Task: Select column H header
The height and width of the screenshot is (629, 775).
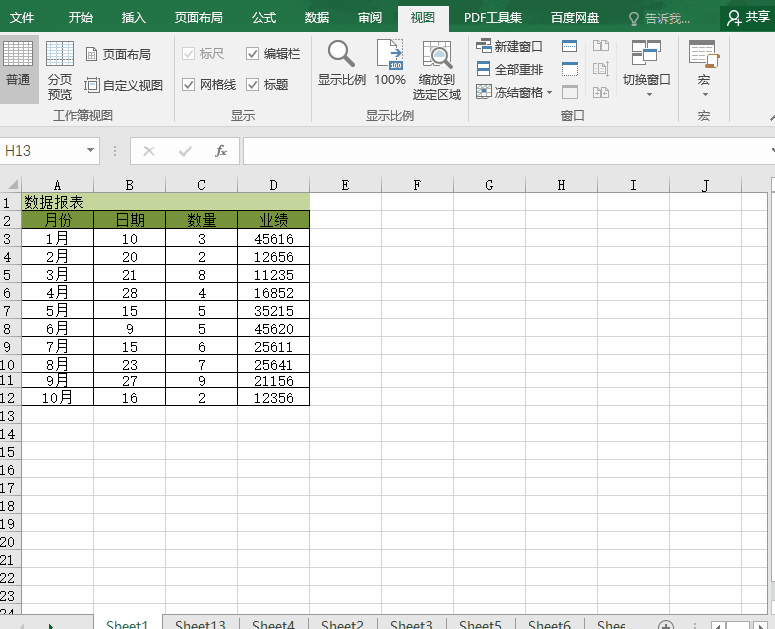Action: (561, 185)
